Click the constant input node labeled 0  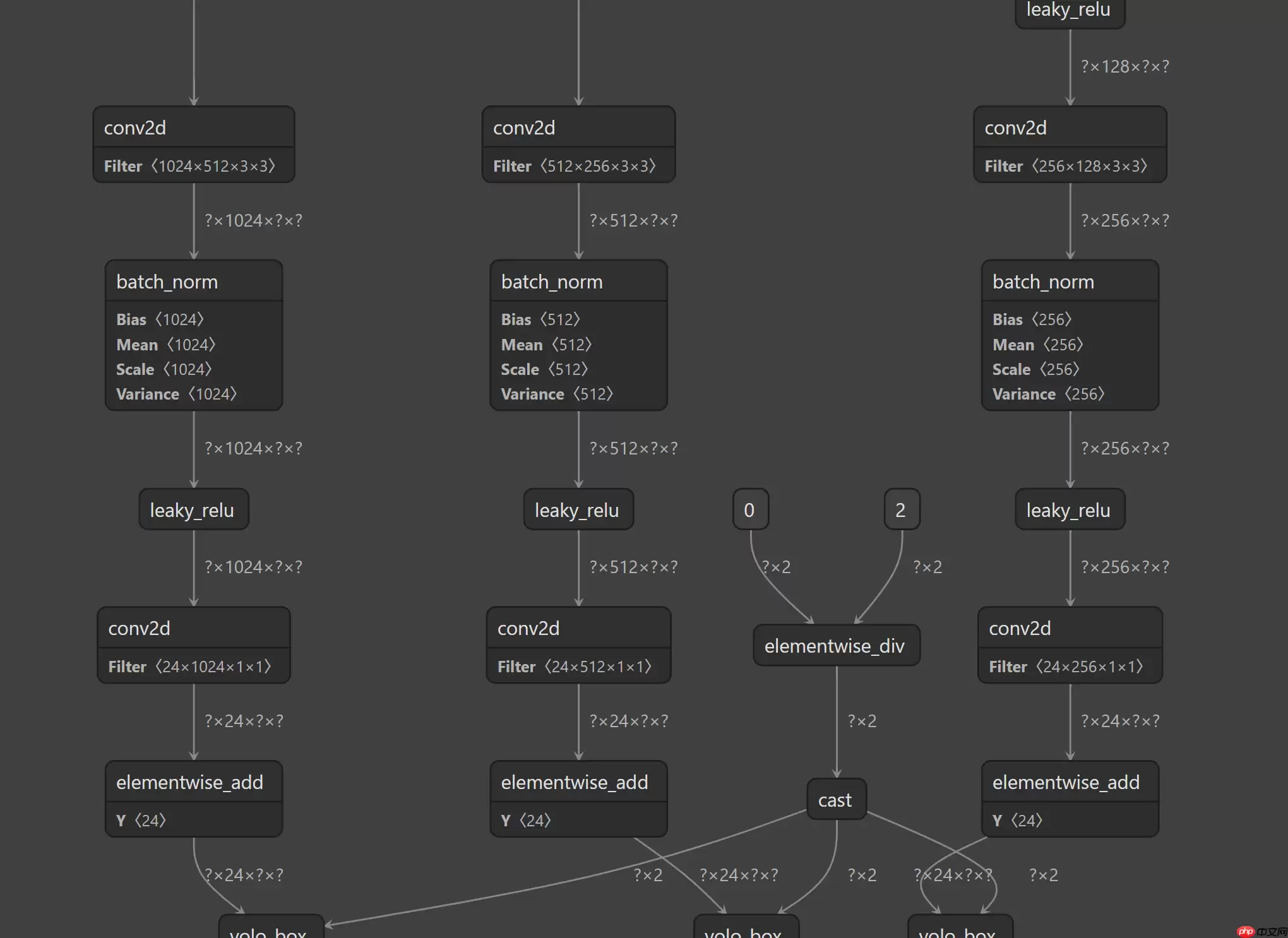[x=750, y=509]
